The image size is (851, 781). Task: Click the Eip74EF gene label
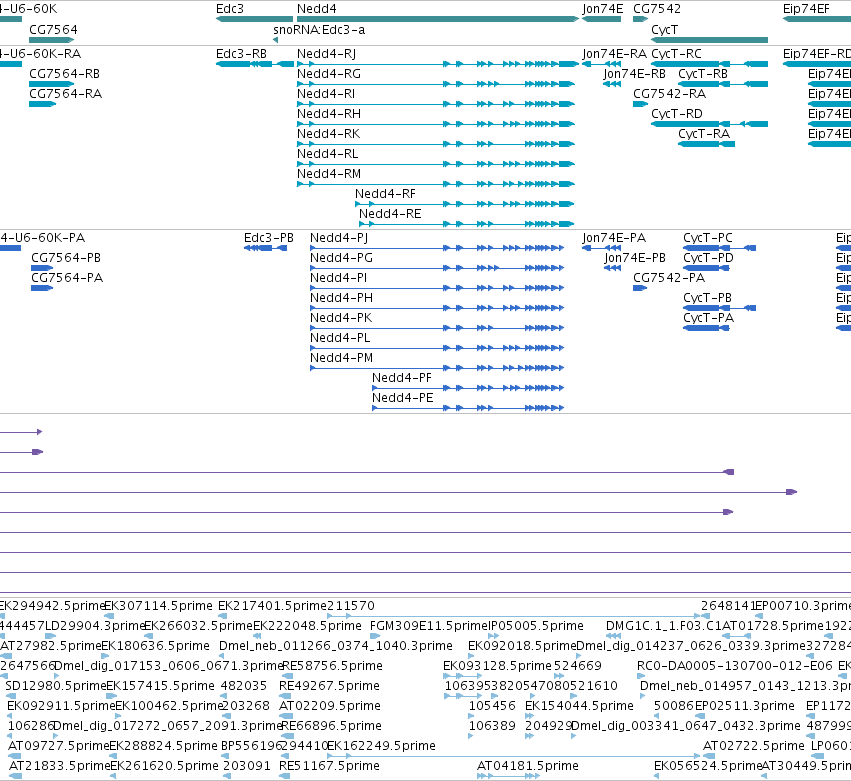point(806,9)
